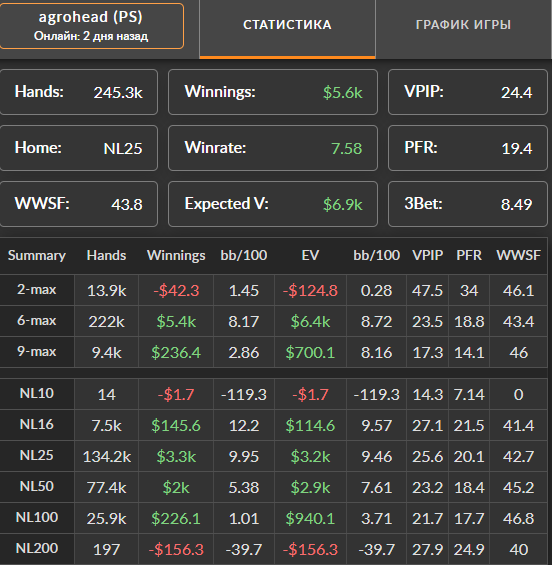Click the Hands 245.3k stat box
The image size is (552, 565).
(79, 92)
